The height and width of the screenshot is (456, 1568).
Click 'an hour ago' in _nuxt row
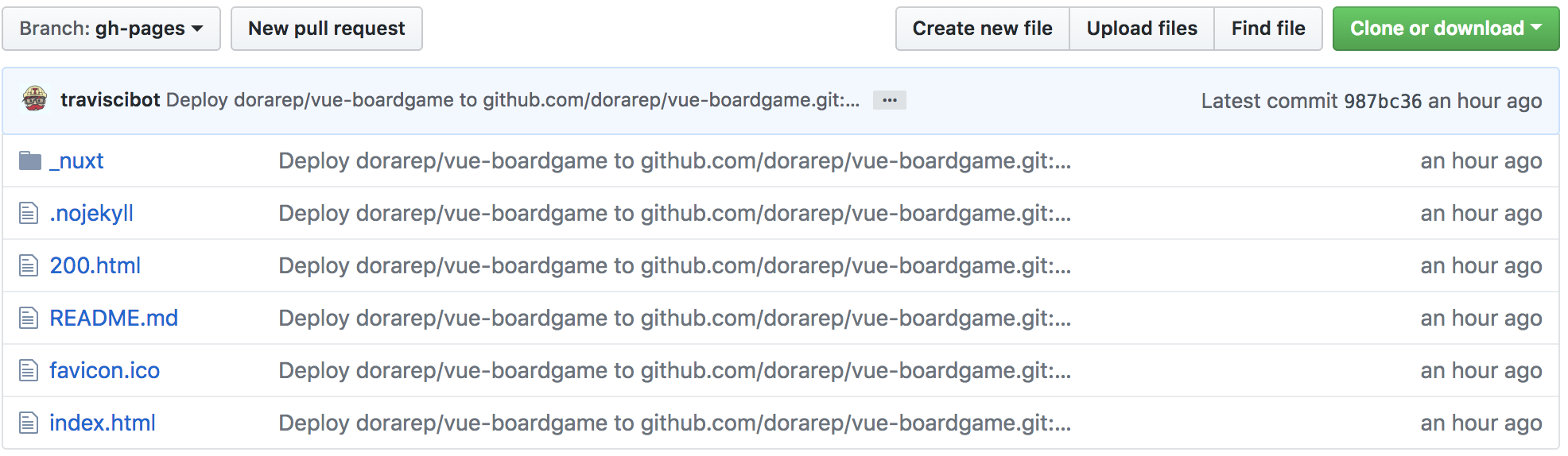pos(1481,160)
